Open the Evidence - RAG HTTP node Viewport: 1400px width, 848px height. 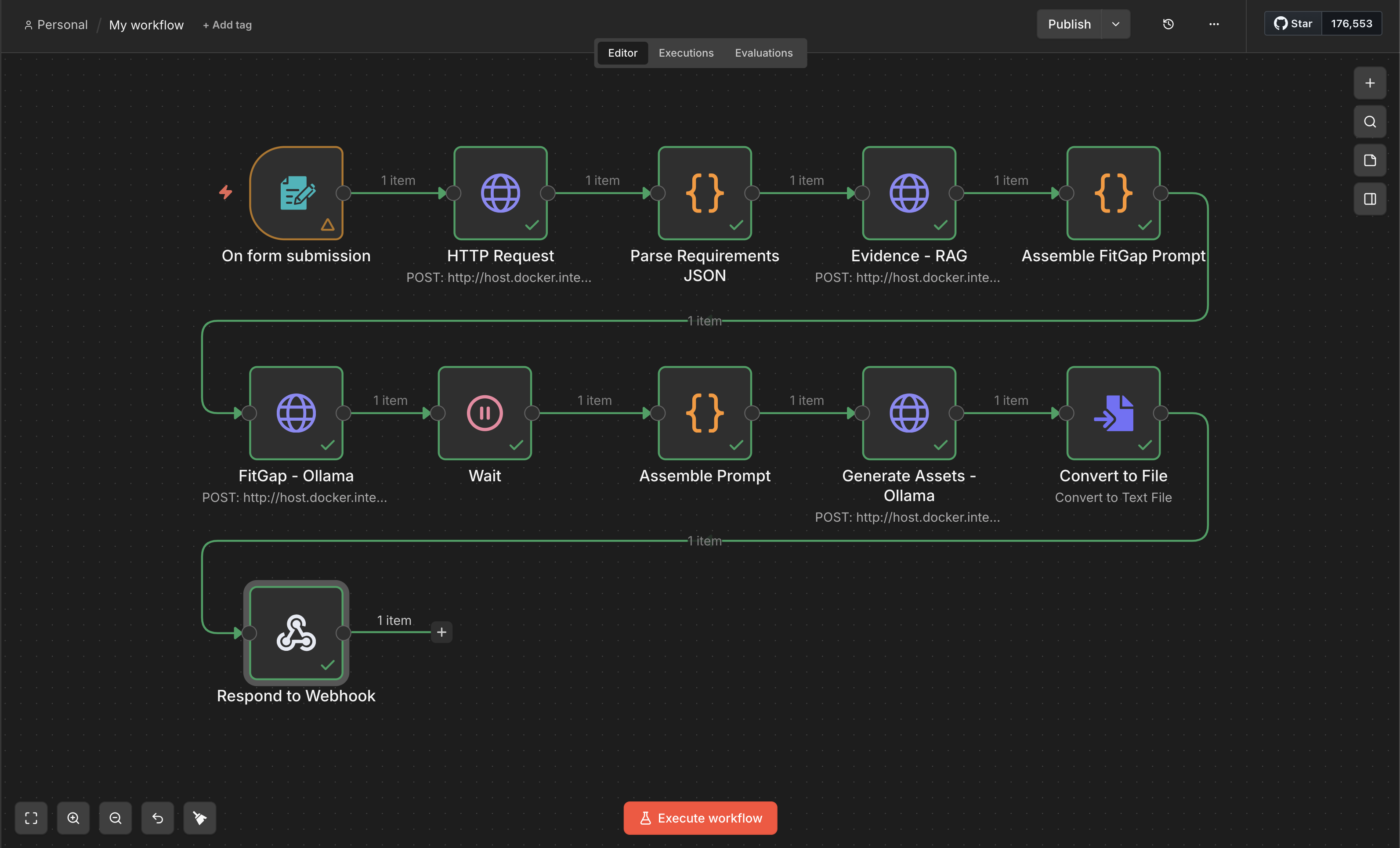[x=908, y=193]
